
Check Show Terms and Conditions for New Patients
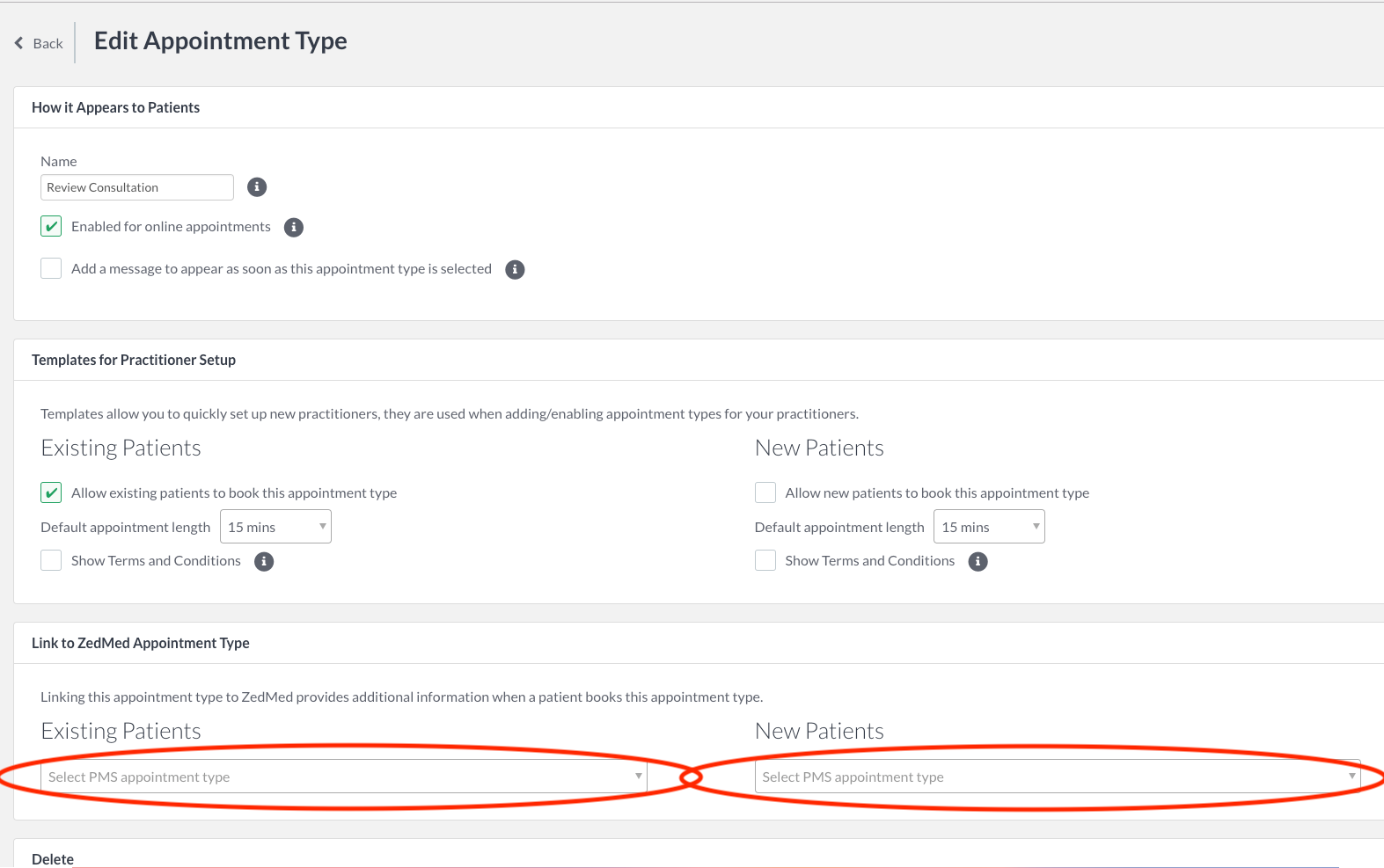click(x=765, y=561)
